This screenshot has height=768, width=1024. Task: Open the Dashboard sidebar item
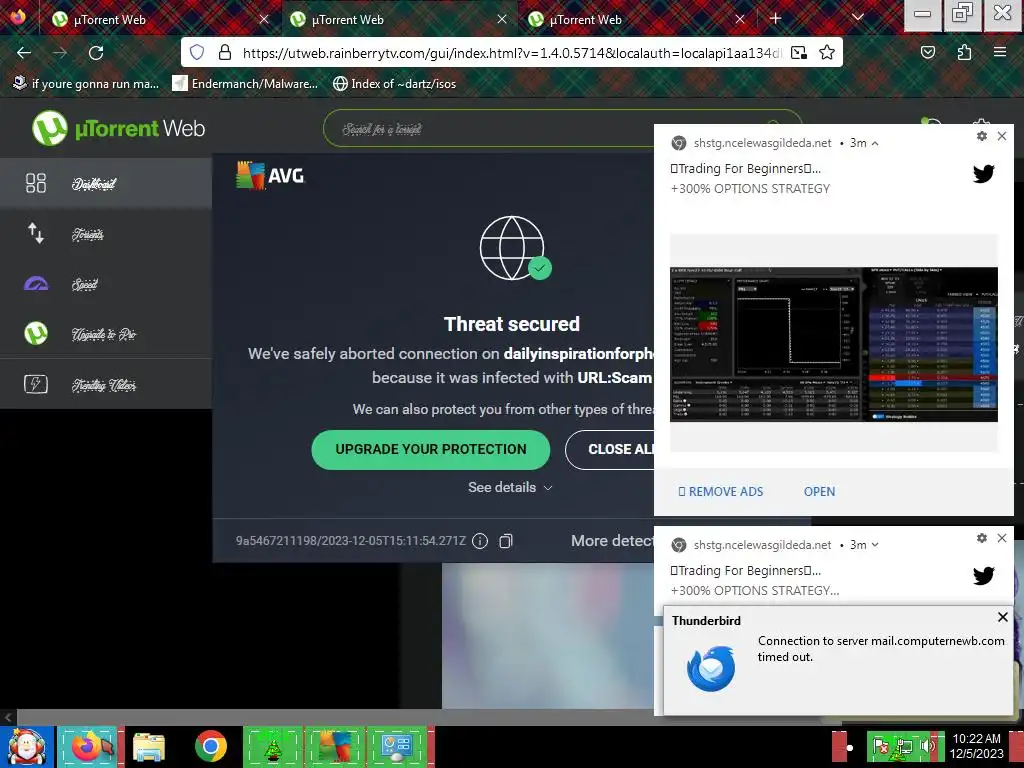(106, 184)
